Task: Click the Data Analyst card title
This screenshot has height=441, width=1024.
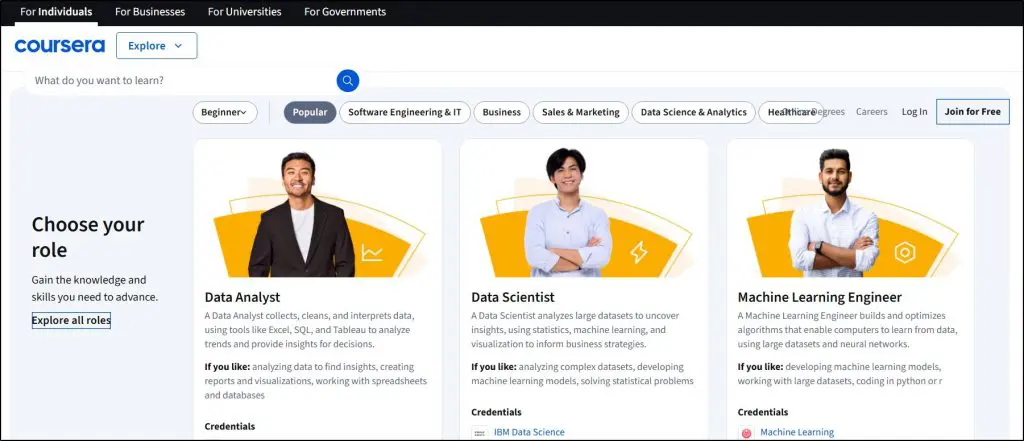Action: tap(242, 297)
